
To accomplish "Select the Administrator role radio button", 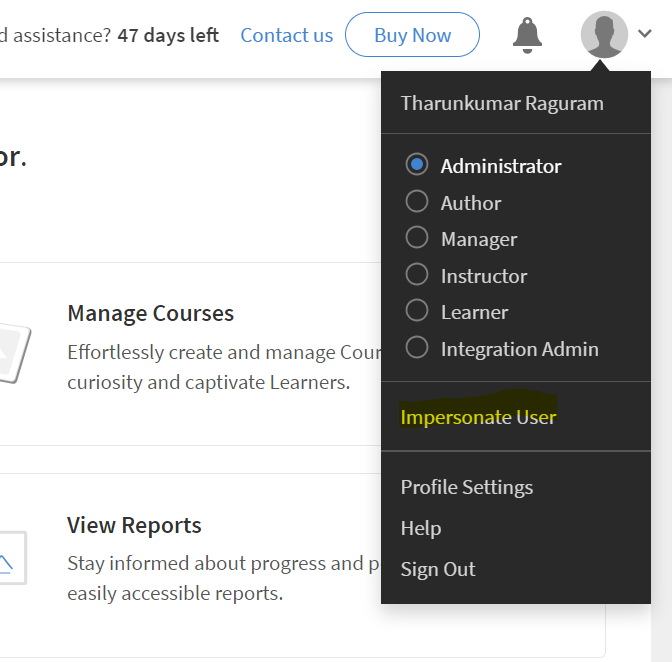I will [x=417, y=165].
